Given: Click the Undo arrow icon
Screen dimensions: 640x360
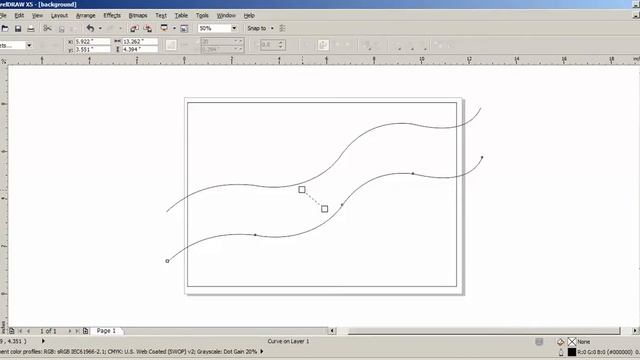Looking at the screenshot, I should click(90, 28).
